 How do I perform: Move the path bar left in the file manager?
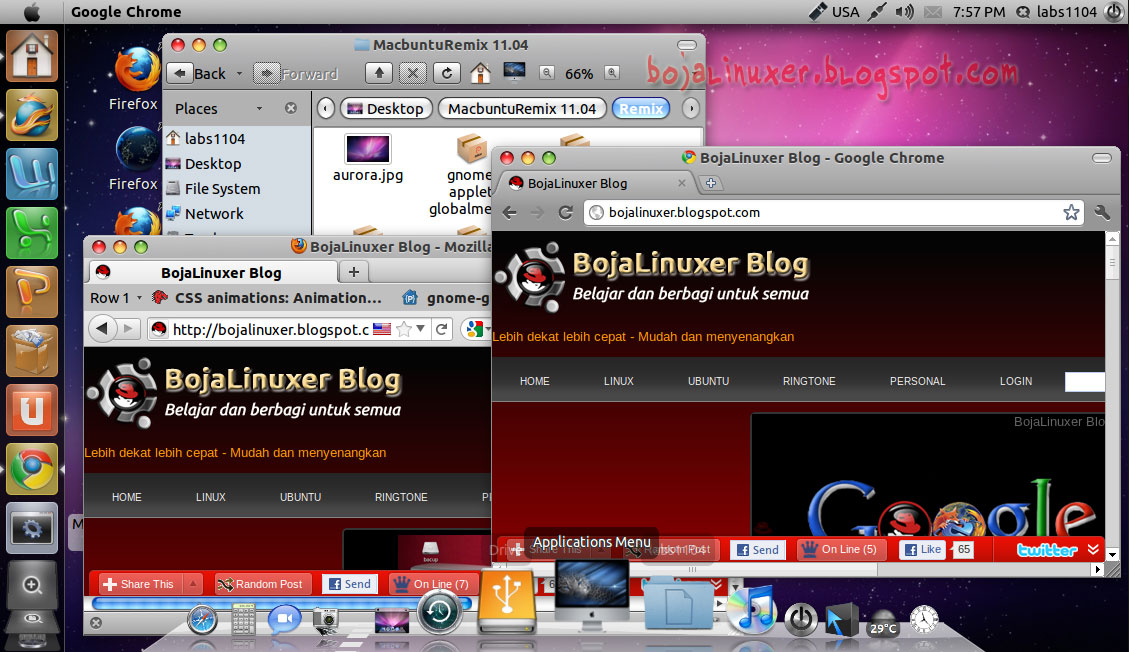pyautogui.click(x=325, y=109)
